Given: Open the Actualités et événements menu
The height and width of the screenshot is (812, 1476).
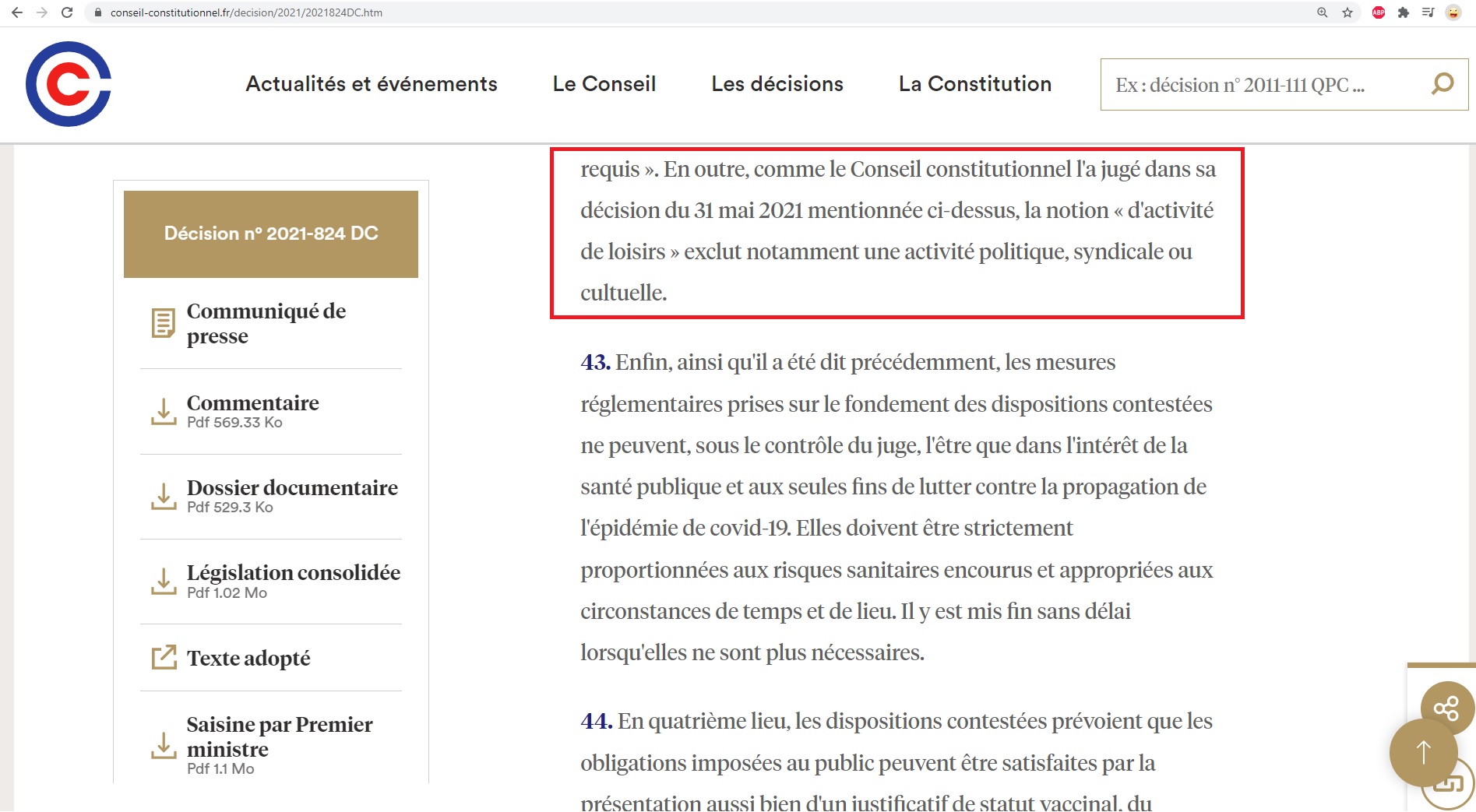Looking at the screenshot, I should point(372,84).
